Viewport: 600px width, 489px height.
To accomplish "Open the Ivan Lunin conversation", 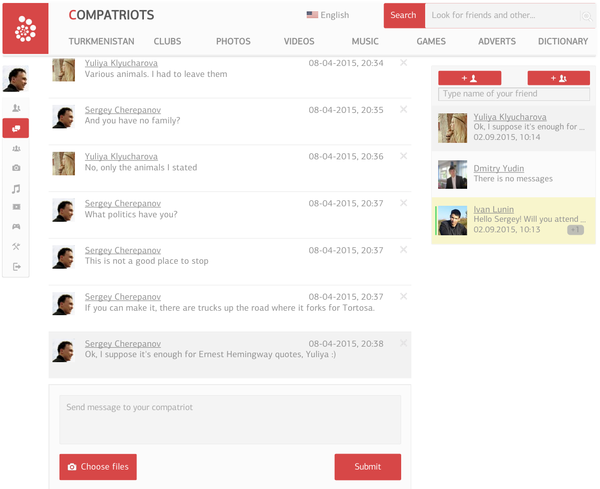I will (513, 220).
